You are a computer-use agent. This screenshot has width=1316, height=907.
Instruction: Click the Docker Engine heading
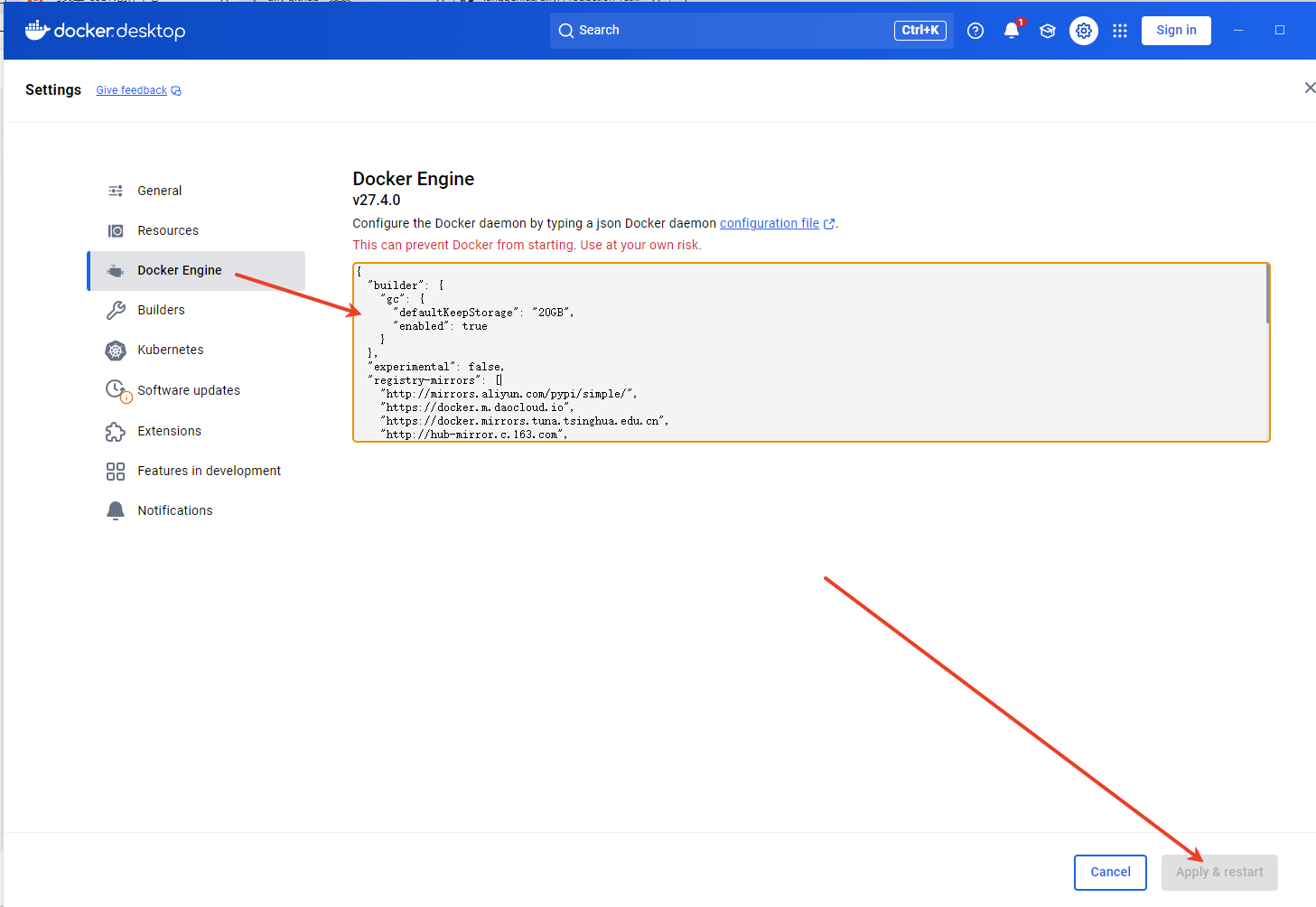[414, 179]
